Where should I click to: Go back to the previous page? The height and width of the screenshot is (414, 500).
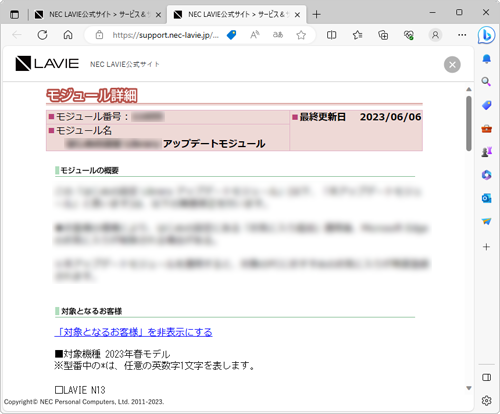pyautogui.click(x=17, y=35)
